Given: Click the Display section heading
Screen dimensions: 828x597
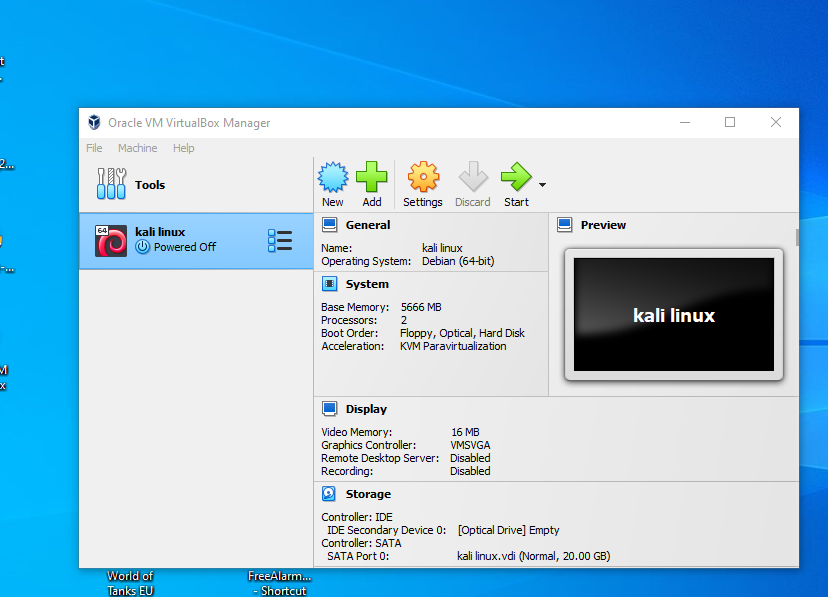Looking at the screenshot, I should click(x=366, y=409).
